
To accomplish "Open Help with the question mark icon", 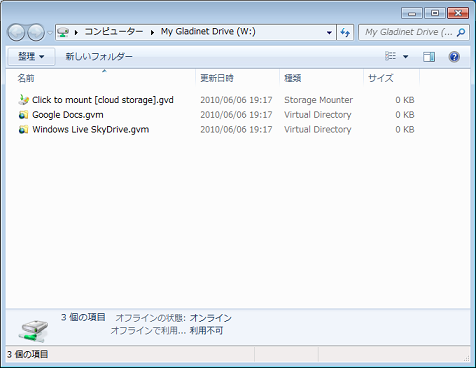I will 454,57.
